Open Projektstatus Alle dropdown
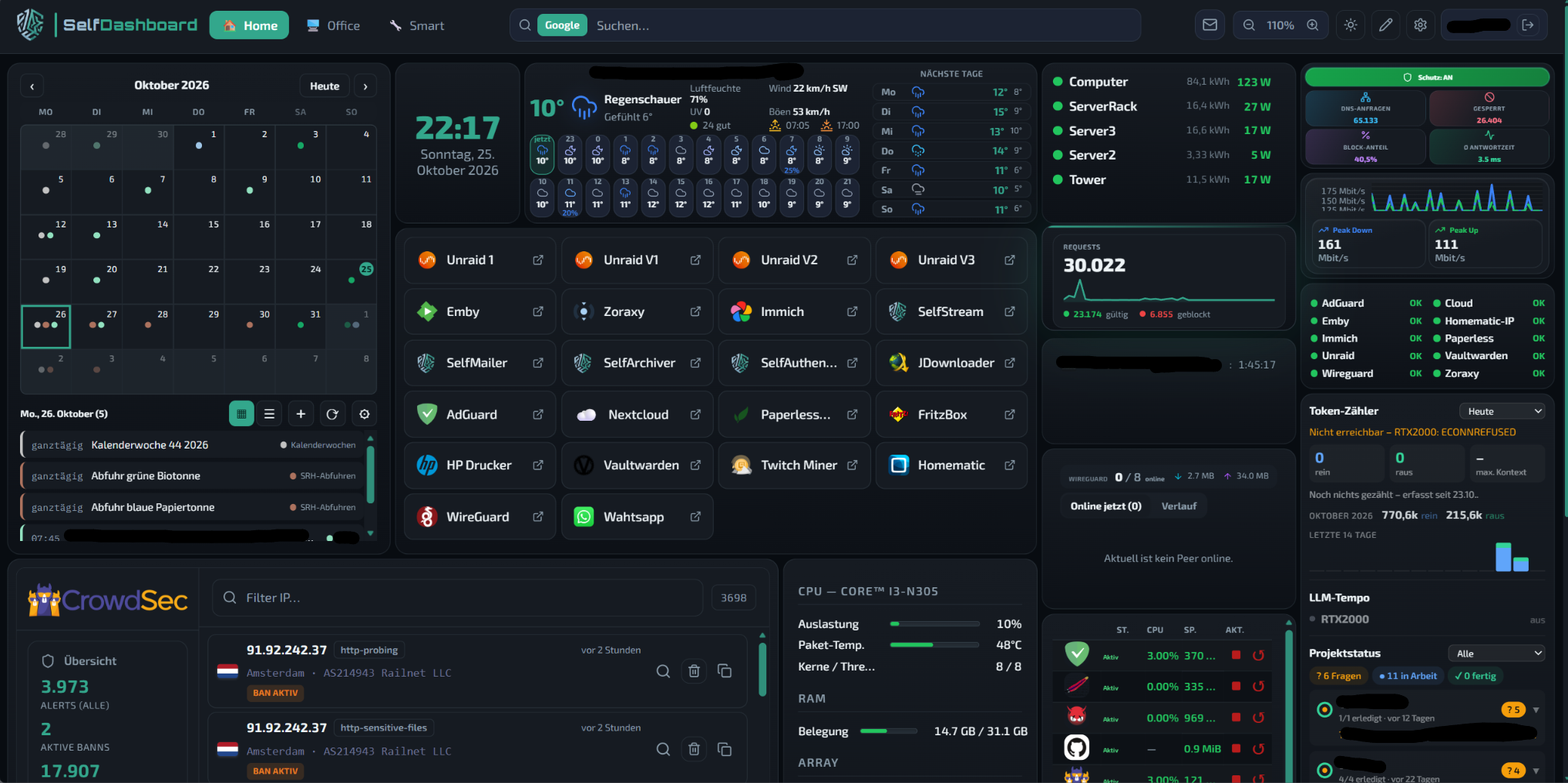The height and width of the screenshot is (783, 1568). click(1496, 654)
